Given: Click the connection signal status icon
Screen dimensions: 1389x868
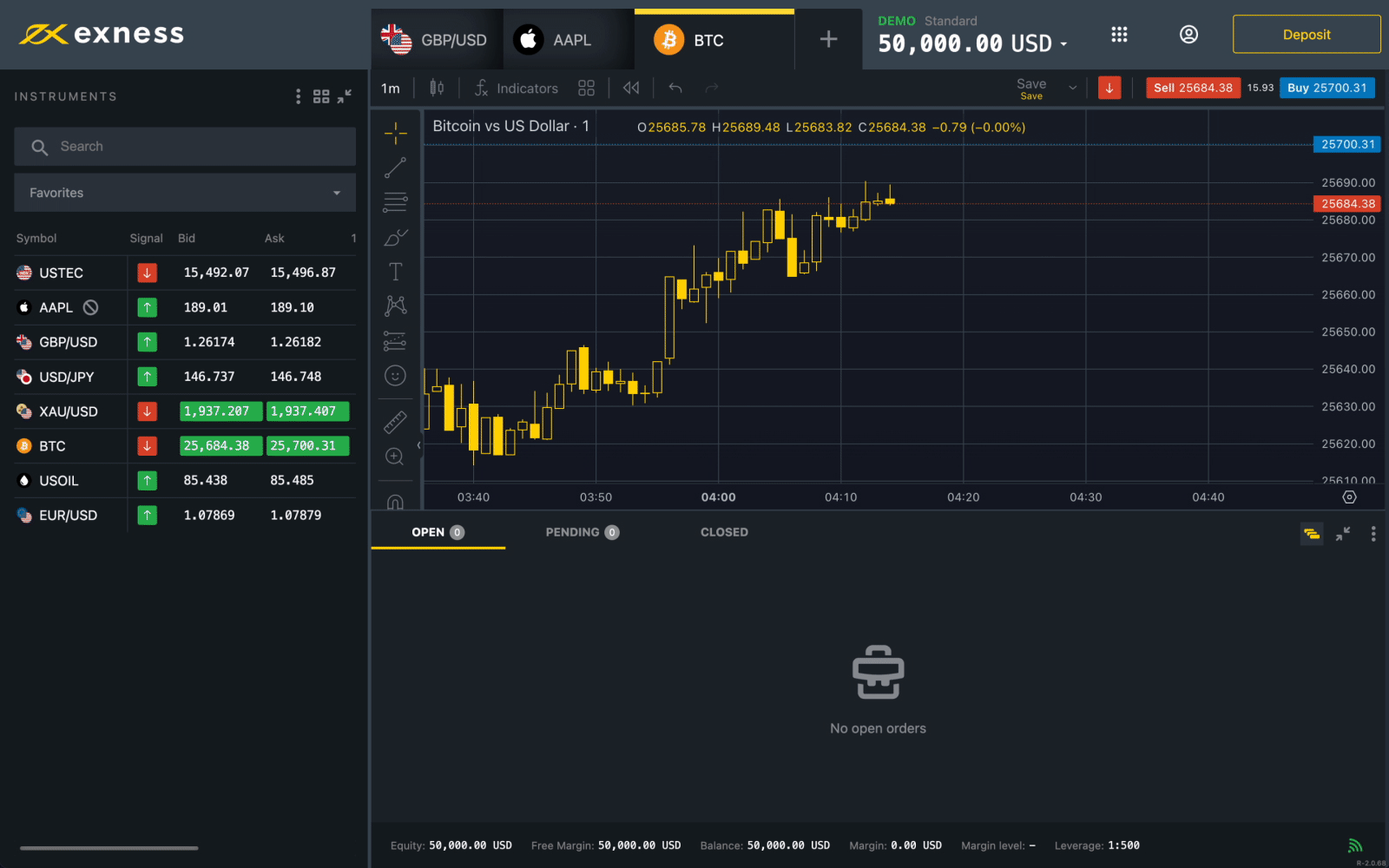Looking at the screenshot, I should click(1354, 845).
